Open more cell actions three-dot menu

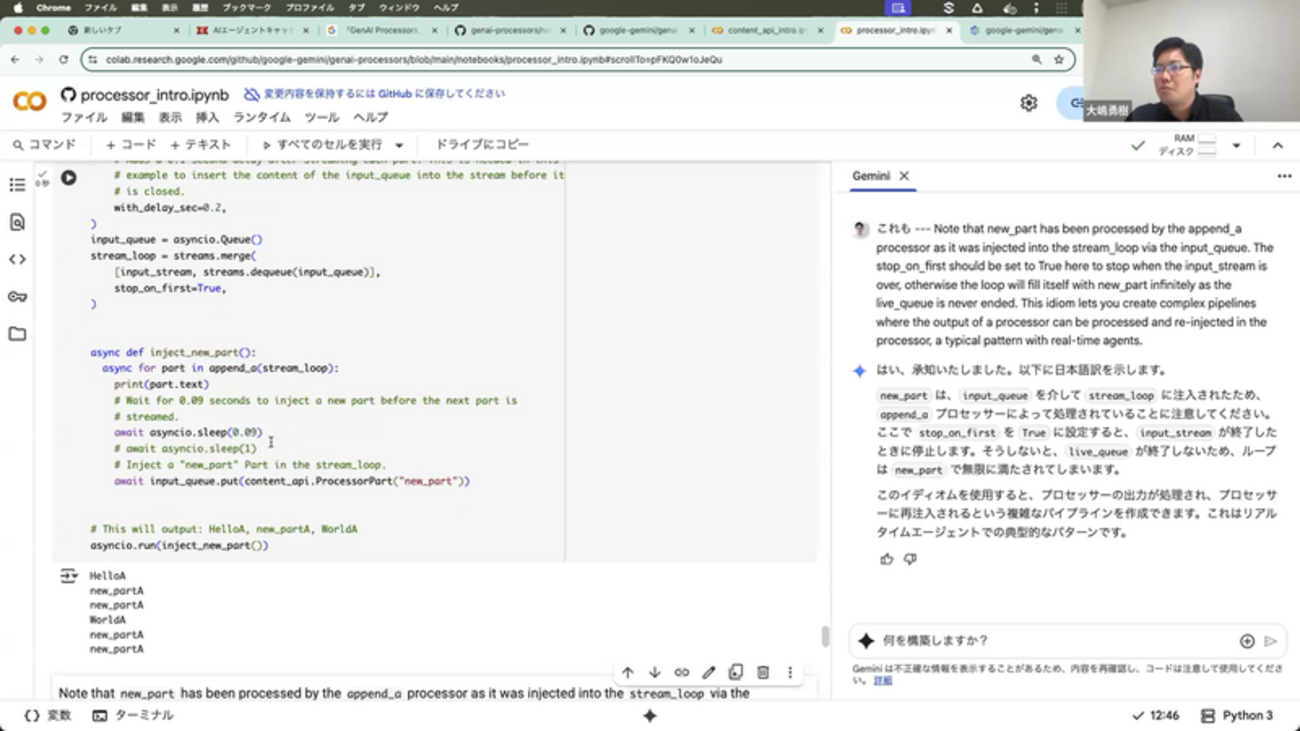click(x=790, y=673)
